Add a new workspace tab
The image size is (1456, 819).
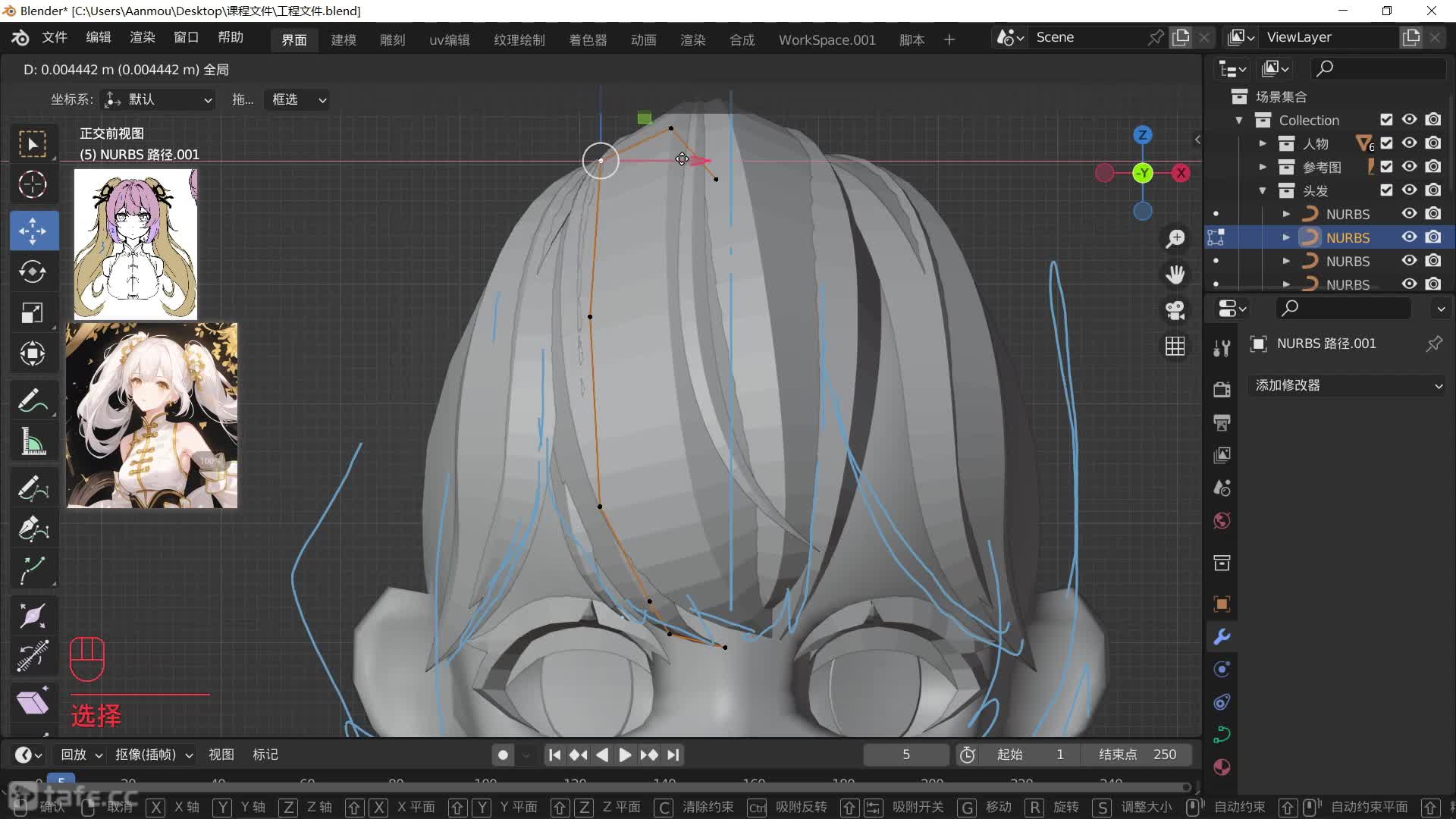949,39
